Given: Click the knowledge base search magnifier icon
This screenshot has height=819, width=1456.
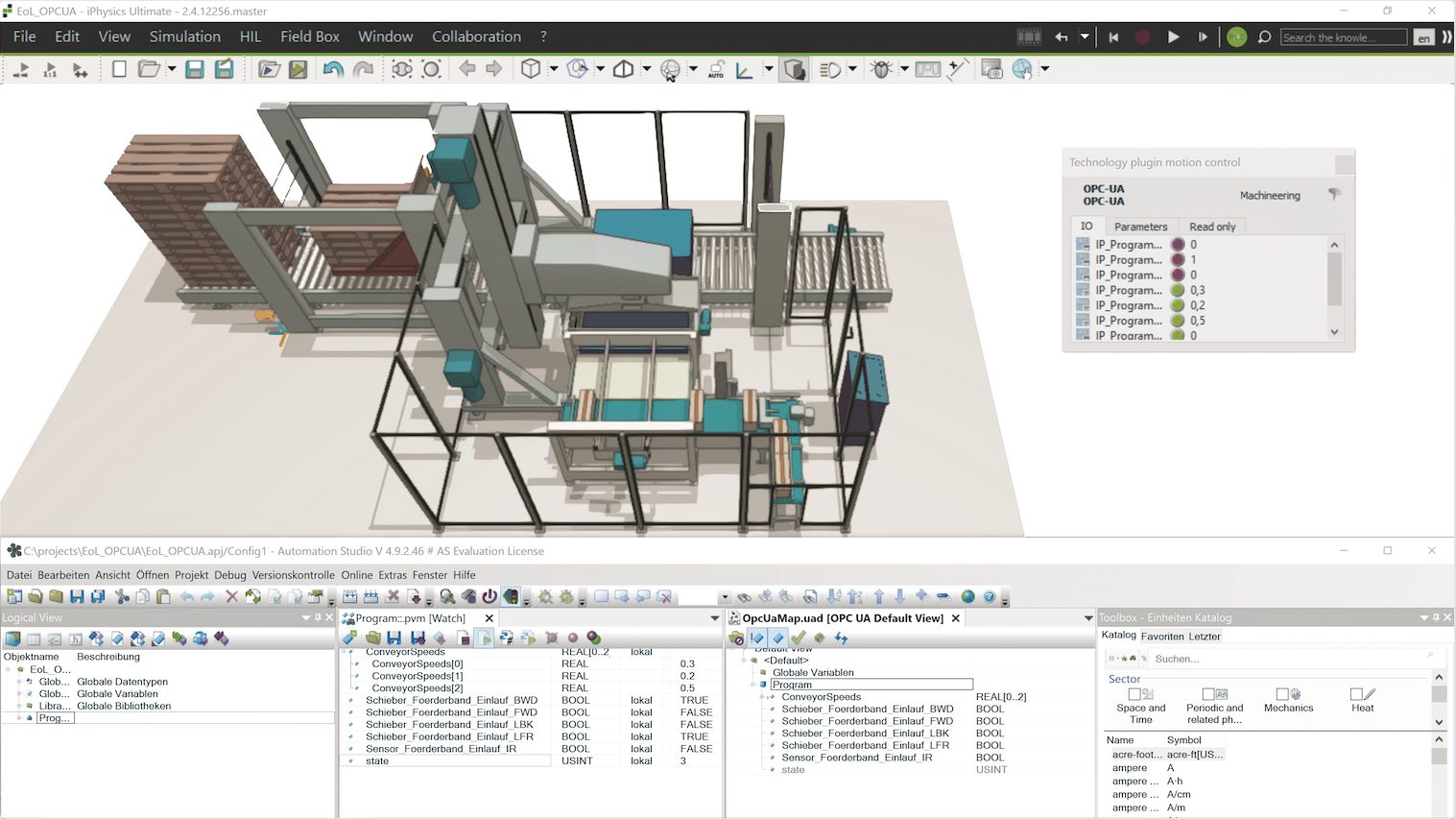Looking at the screenshot, I should coord(1265,37).
